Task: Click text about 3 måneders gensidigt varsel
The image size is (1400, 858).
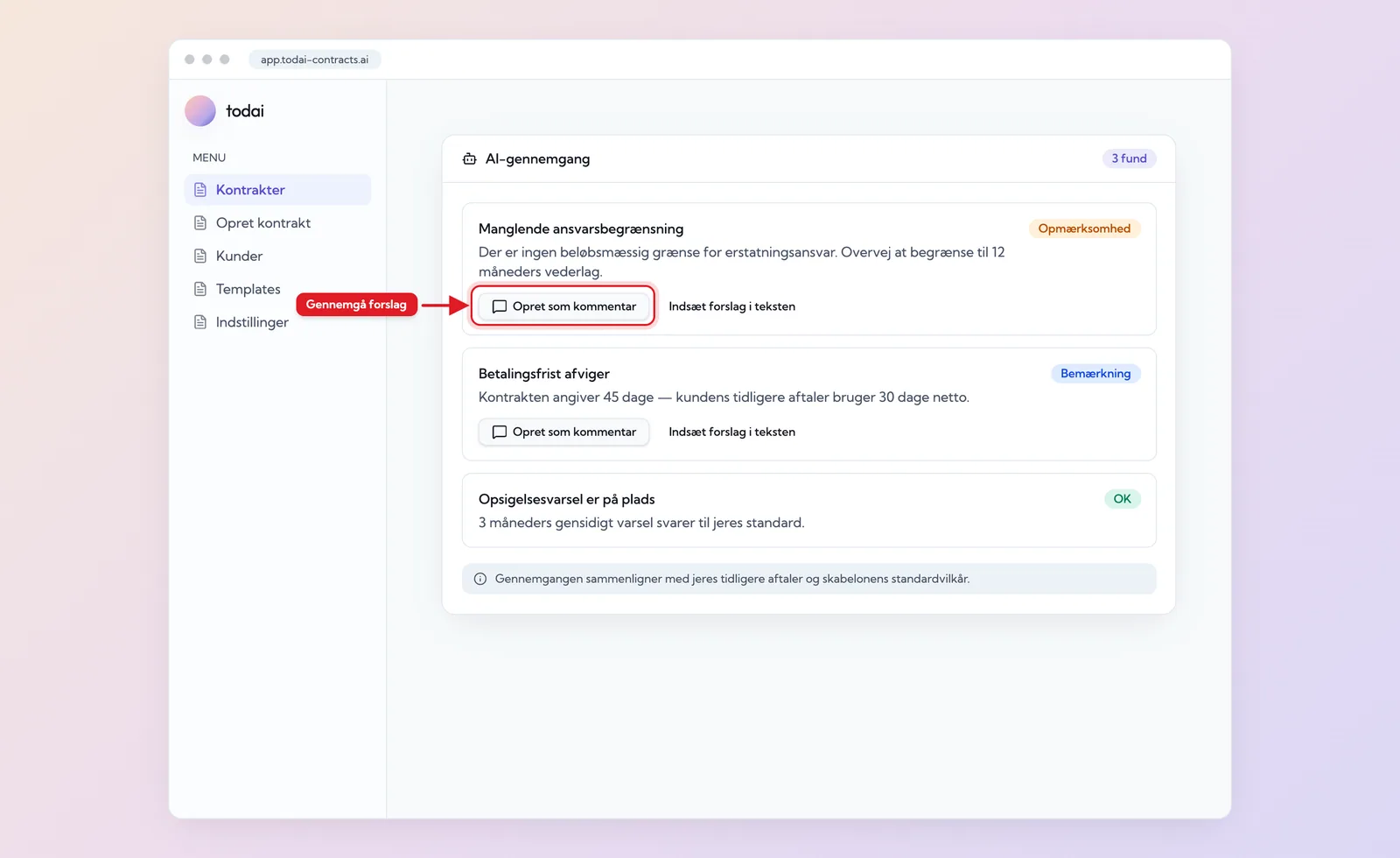Action: click(x=641, y=523)
